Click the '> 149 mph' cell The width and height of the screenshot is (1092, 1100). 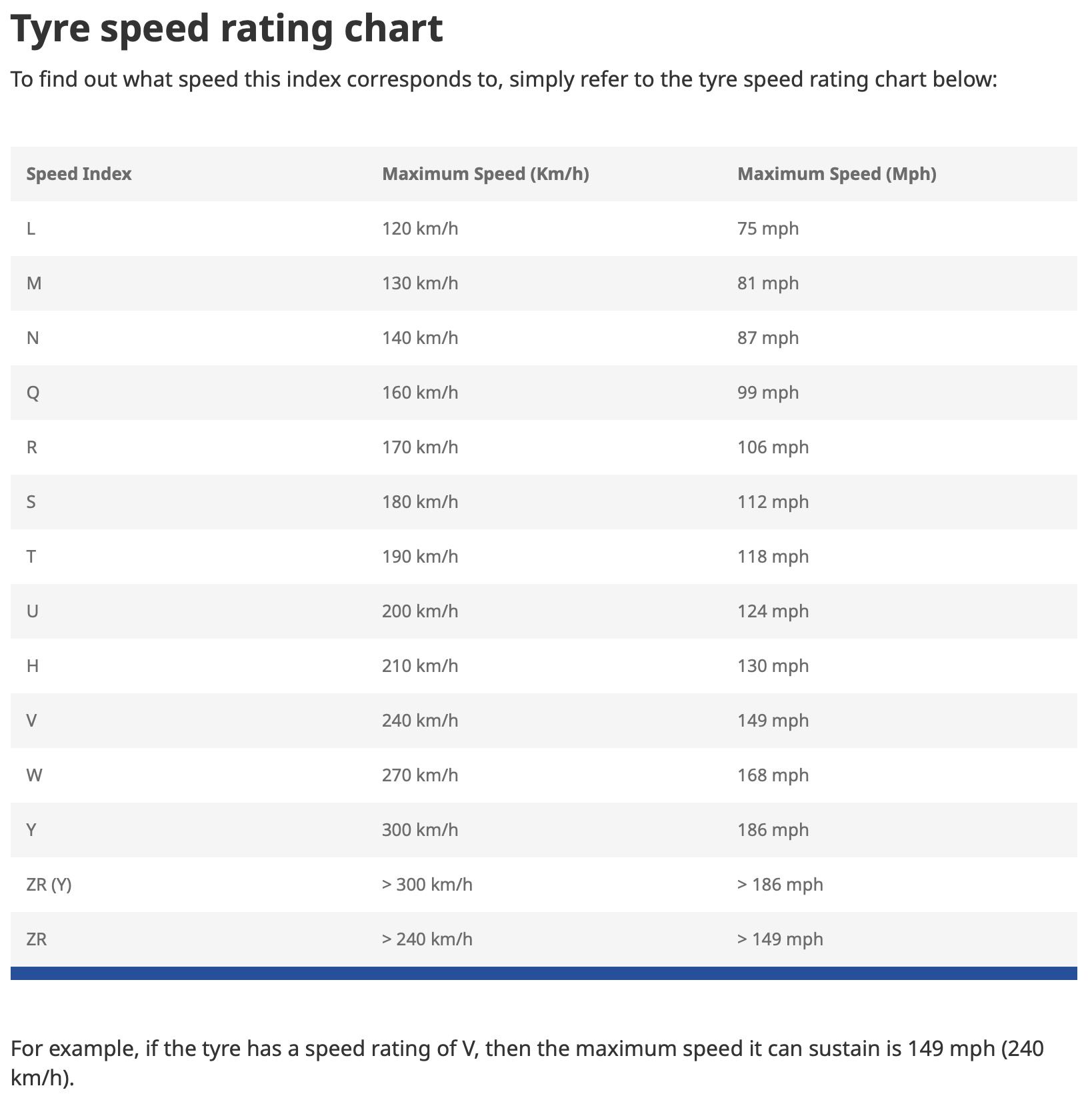tap(780, 939)
